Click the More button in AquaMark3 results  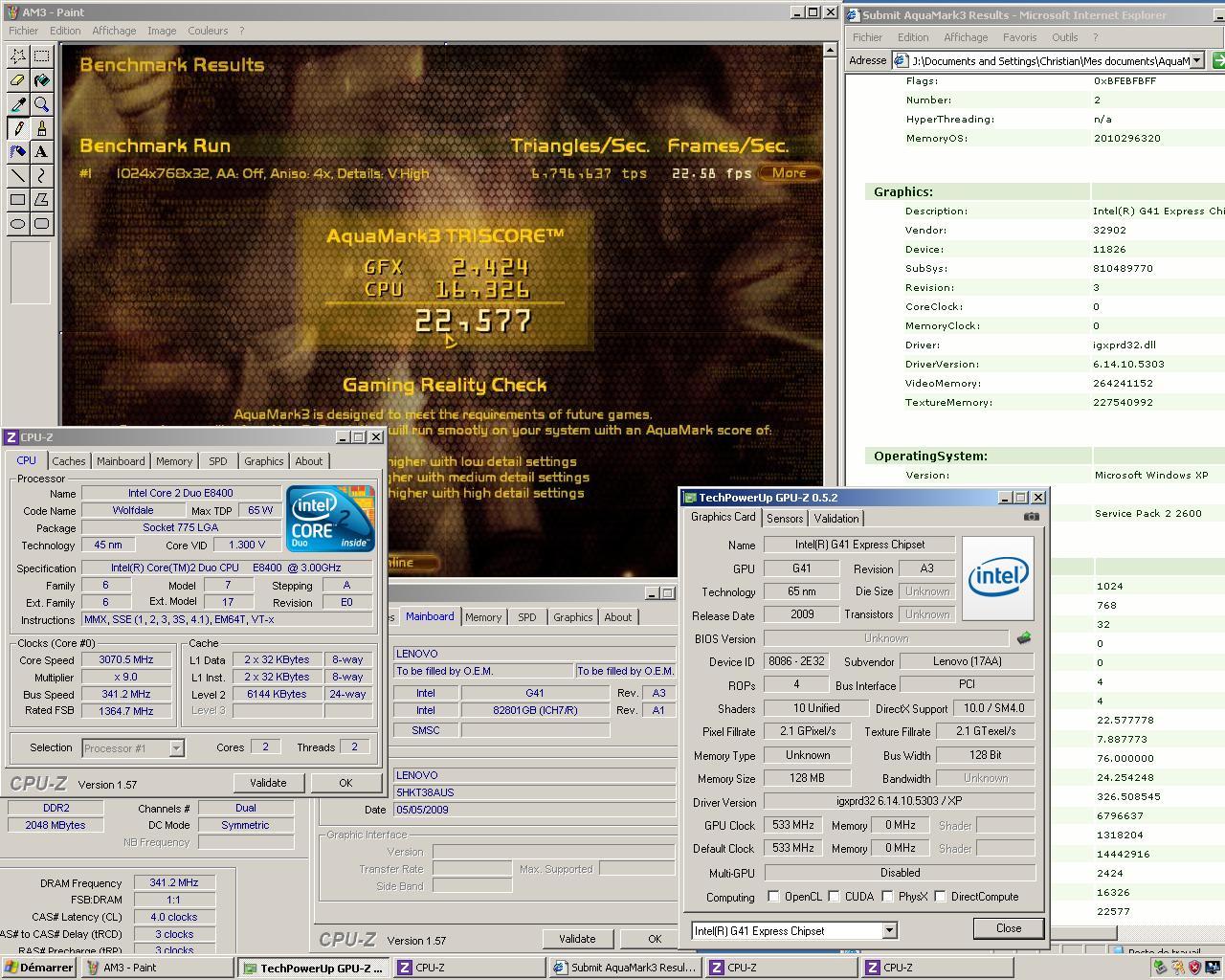(789, 173)
